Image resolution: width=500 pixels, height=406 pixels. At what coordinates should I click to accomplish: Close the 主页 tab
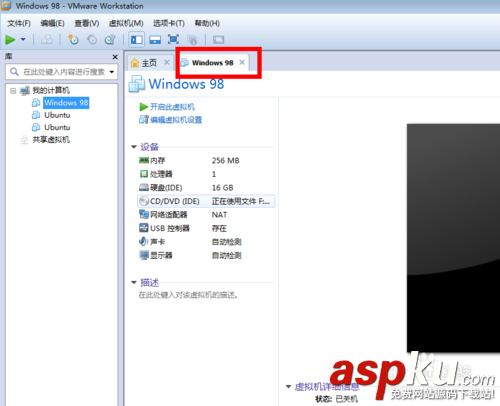point(167,62)
